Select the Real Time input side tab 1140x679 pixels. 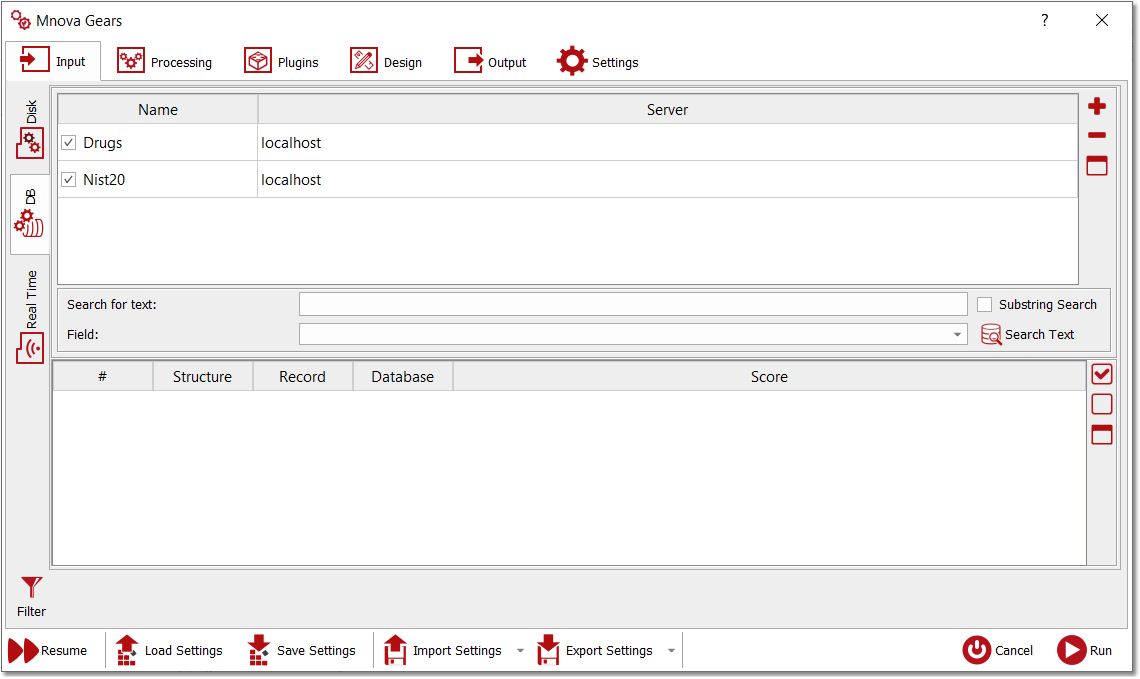click(x=30, y=316)
